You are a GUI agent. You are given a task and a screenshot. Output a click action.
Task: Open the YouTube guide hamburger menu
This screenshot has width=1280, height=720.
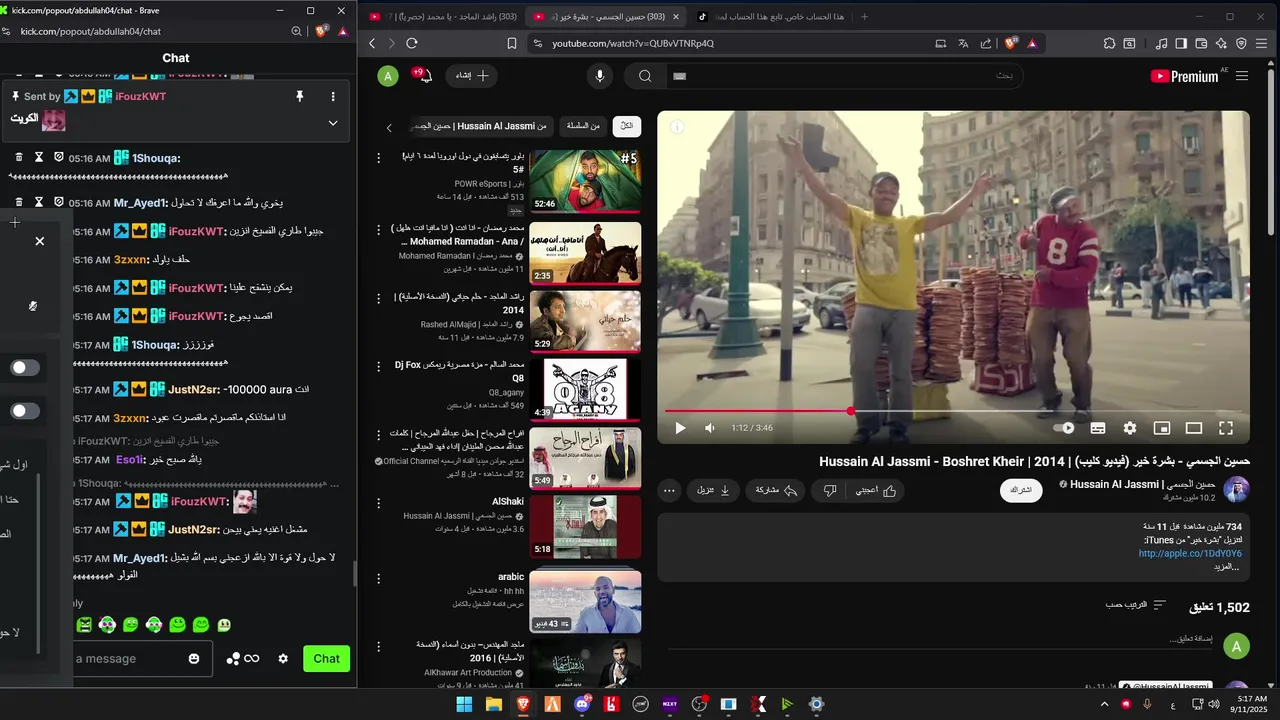pyautogui.click(x=1242, y=76)
